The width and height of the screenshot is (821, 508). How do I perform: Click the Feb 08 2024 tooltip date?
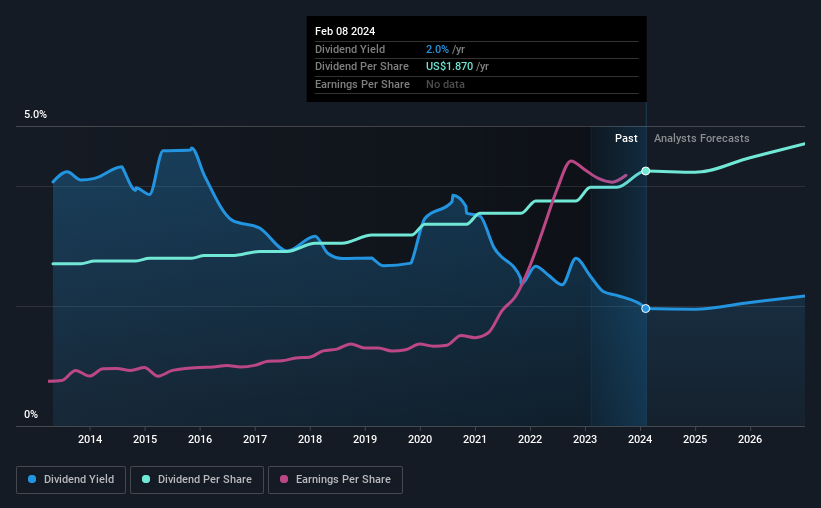click(345, 31)
